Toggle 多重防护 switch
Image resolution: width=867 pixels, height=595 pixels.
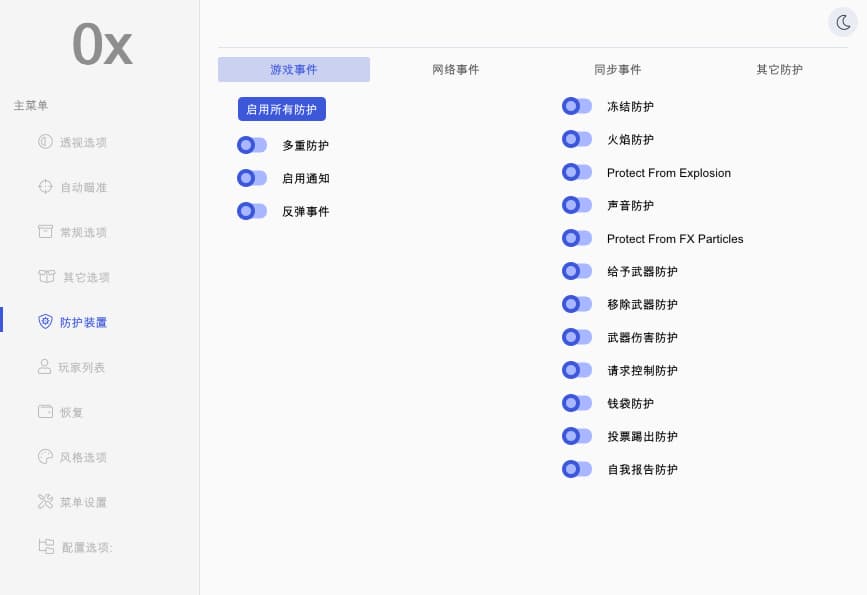tap(252, 145)
